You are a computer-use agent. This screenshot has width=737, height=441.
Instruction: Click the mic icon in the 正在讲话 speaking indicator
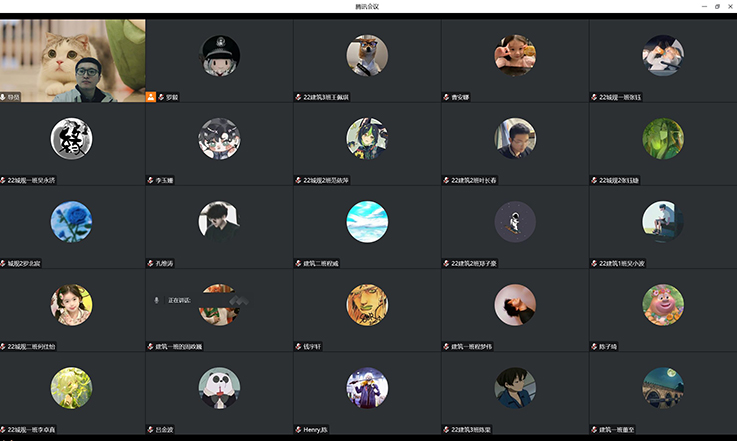tap(157, 300)
